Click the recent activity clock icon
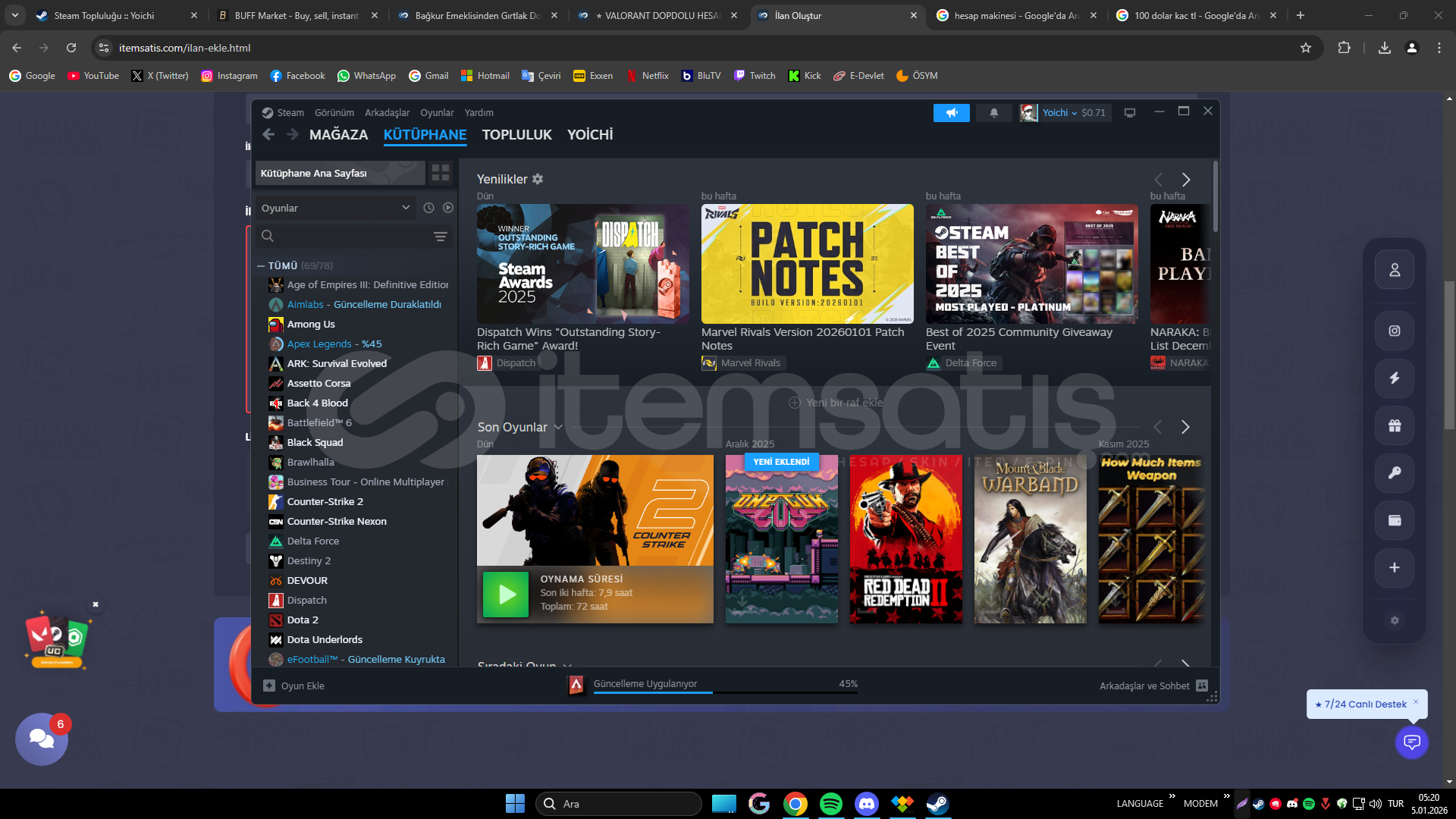The image size is (1456, 819). (428, 208)
